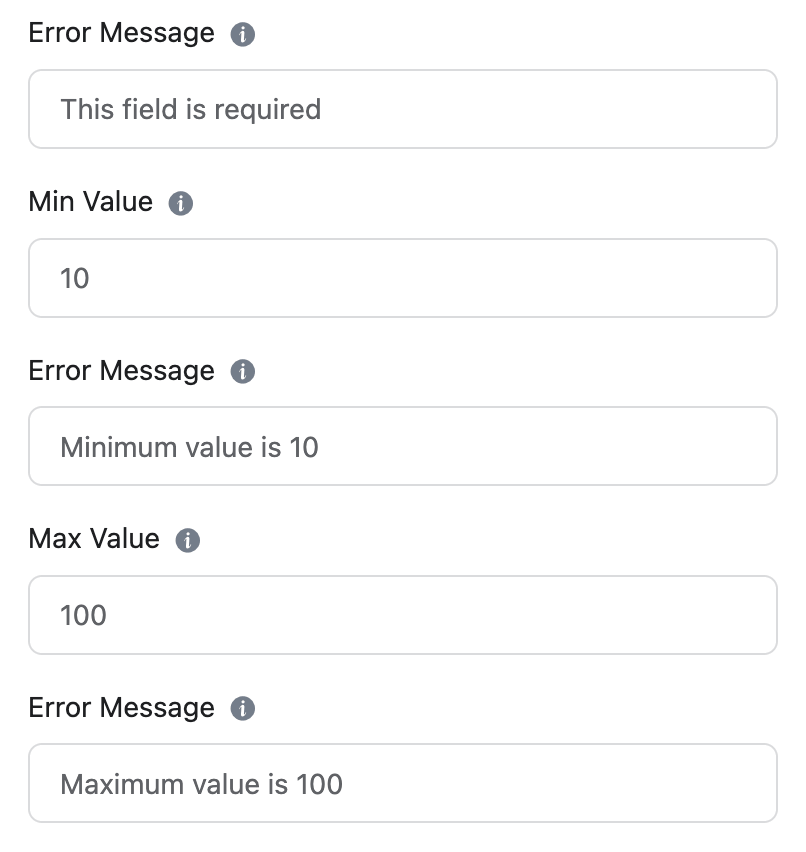Click the Min Value info icon
The height and width of the screenshot is (852, 806).
(x=181, y=203)
